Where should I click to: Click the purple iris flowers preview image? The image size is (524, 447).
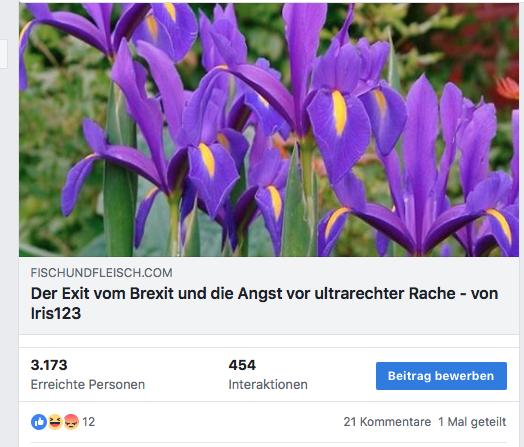pos(269,130)
